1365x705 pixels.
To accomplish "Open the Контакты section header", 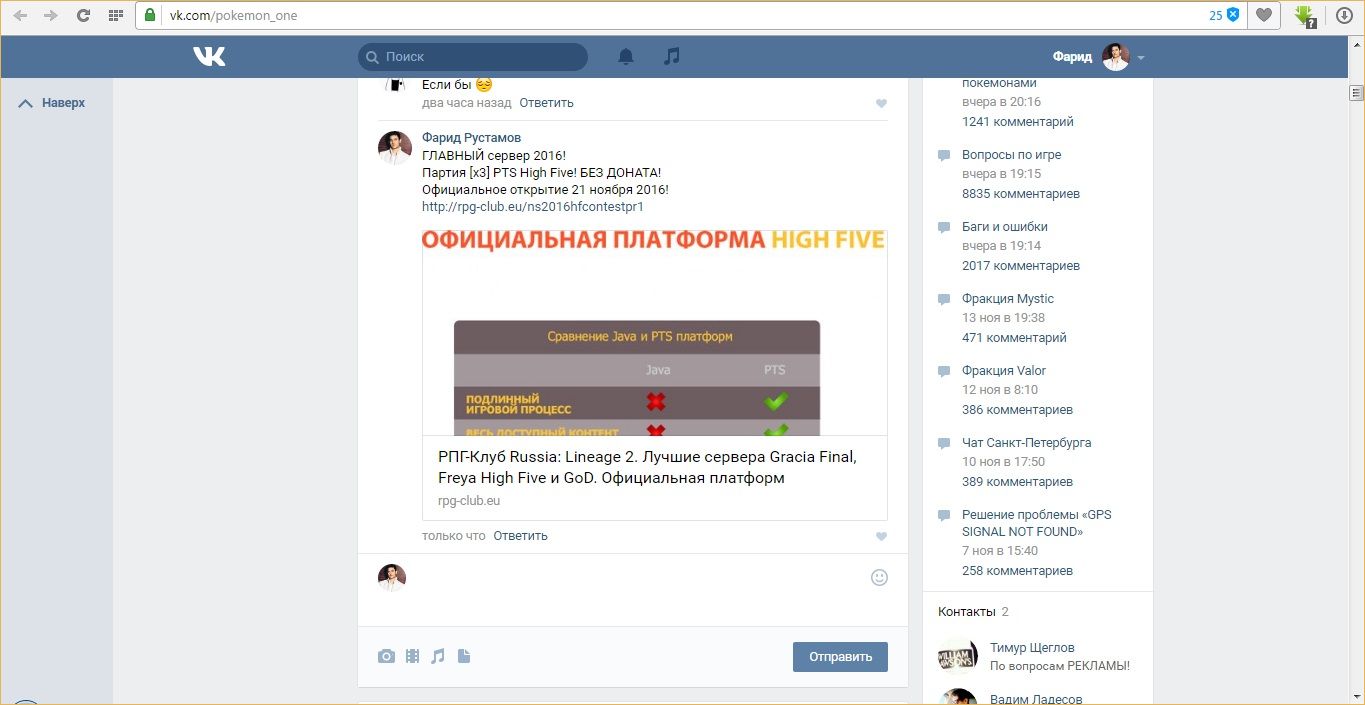I will (x=966, y=612).
